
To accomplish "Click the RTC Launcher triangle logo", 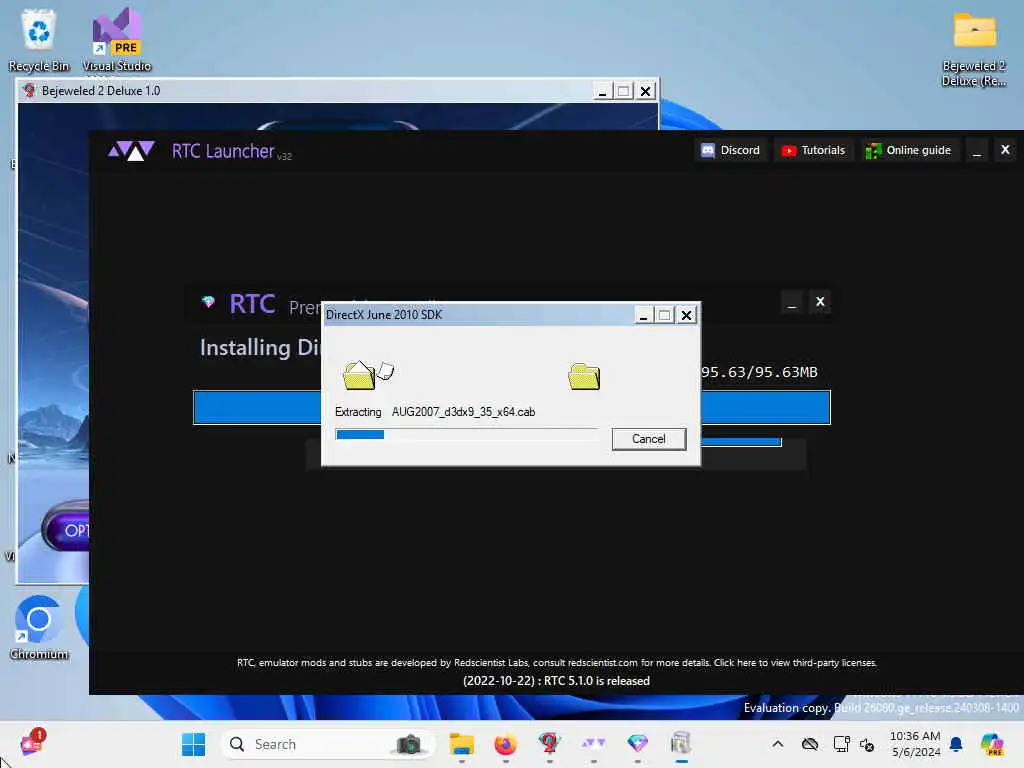I will coord(131,151).
